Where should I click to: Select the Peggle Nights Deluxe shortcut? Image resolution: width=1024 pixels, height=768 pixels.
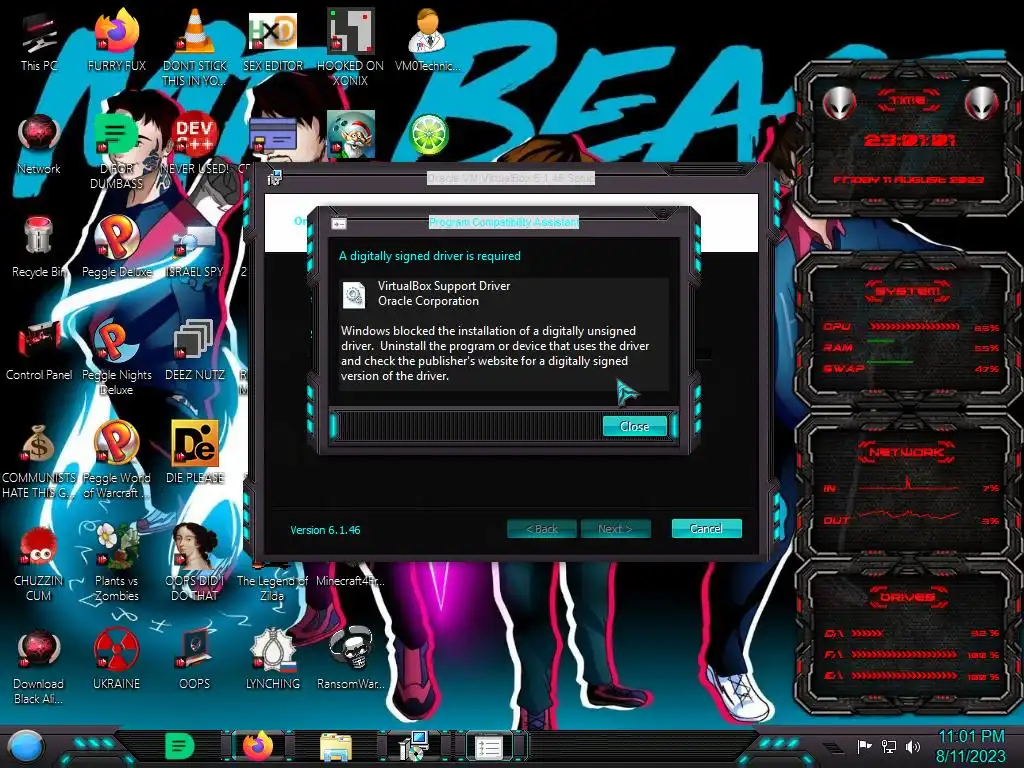point(117,358)
